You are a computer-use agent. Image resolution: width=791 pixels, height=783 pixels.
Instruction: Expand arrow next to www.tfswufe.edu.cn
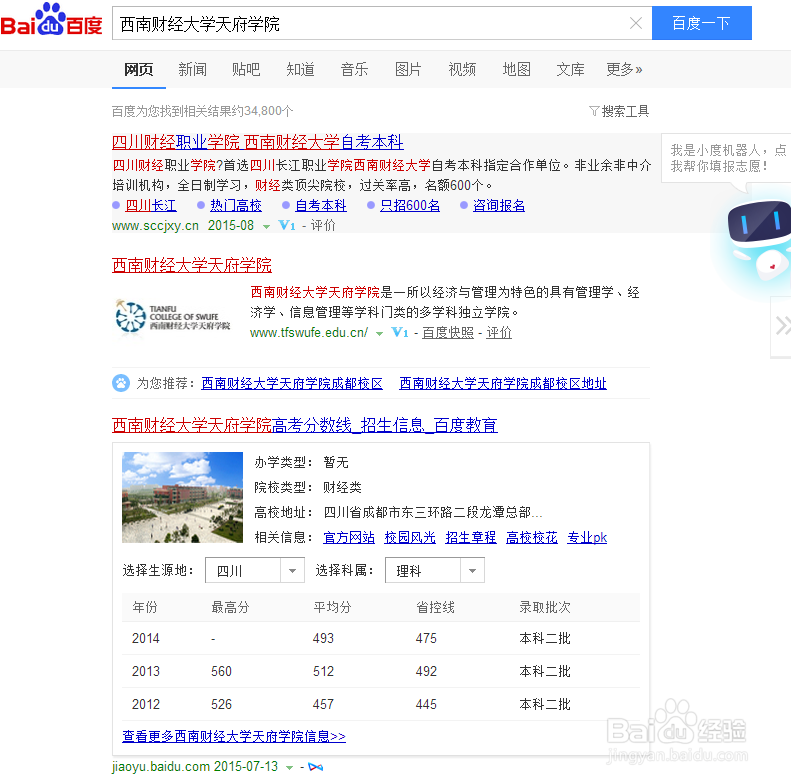(x=379, y=333)
